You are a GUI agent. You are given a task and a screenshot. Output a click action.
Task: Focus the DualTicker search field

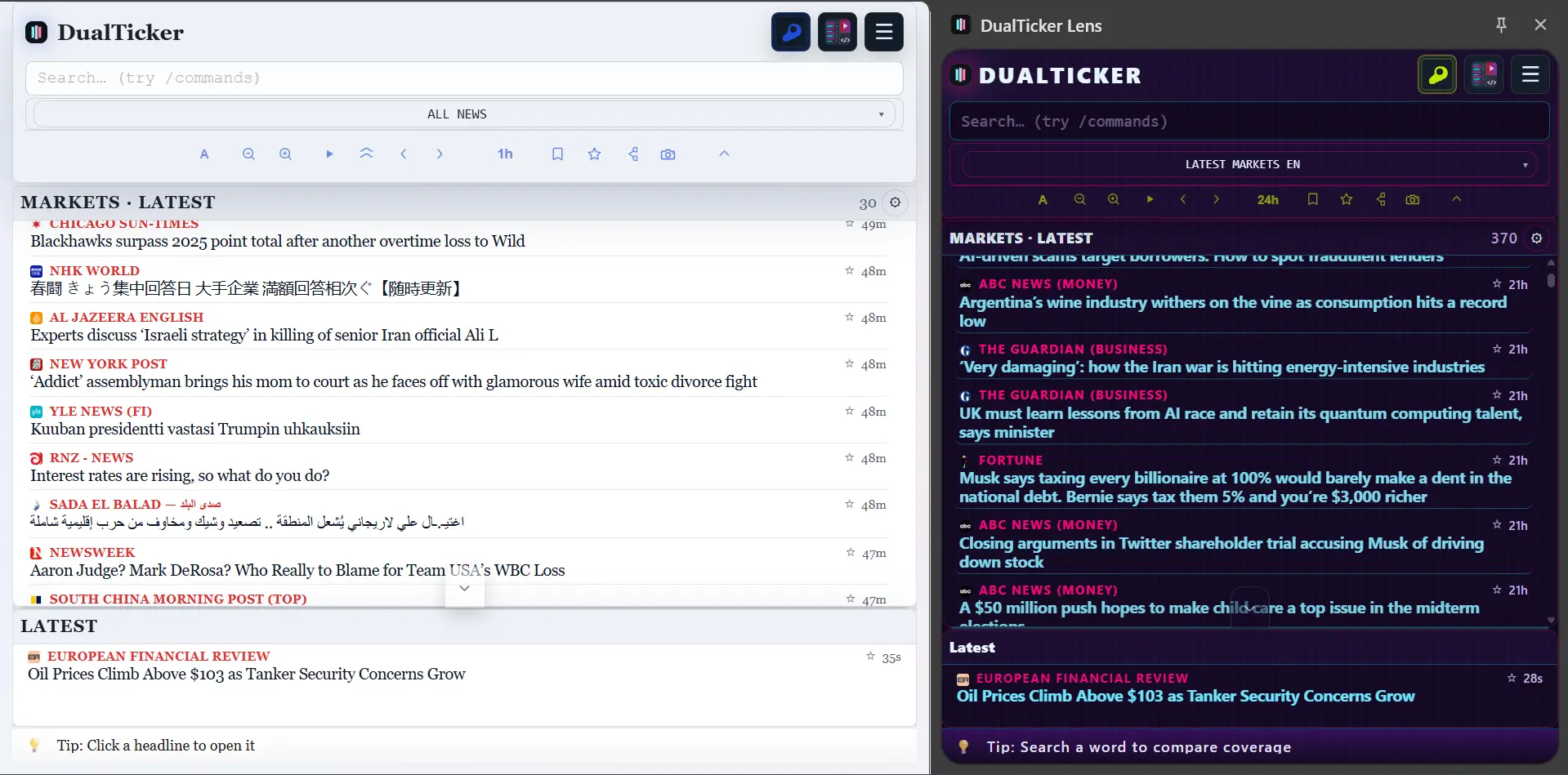(464, 78)
